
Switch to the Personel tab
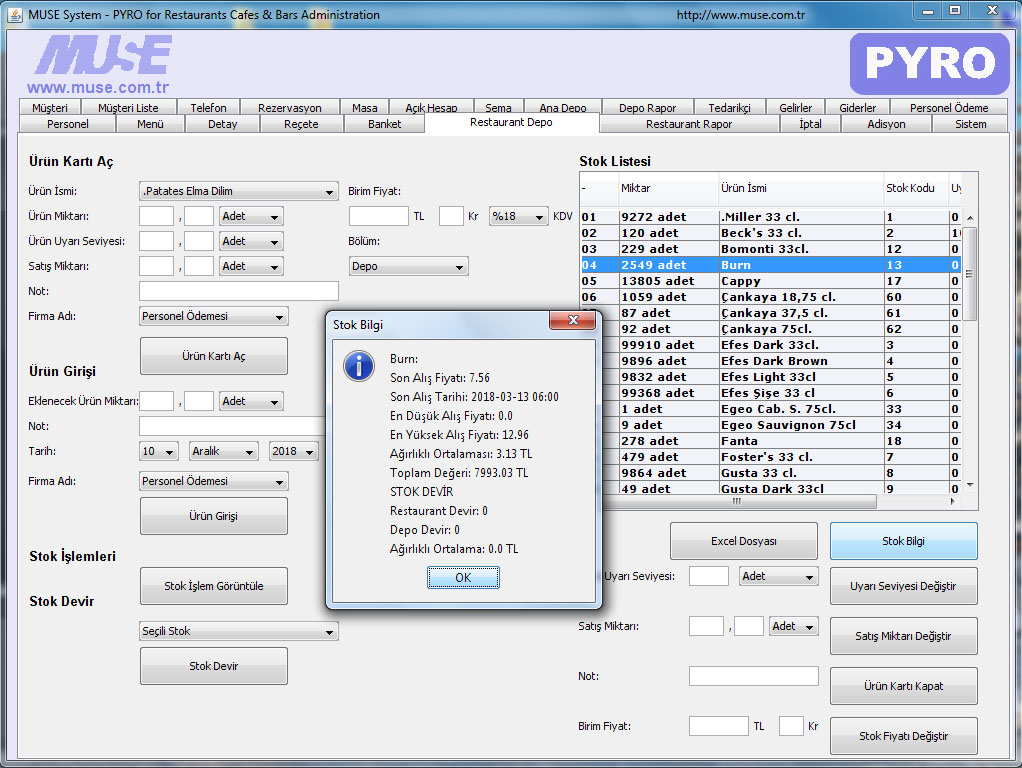click(68, 124)
